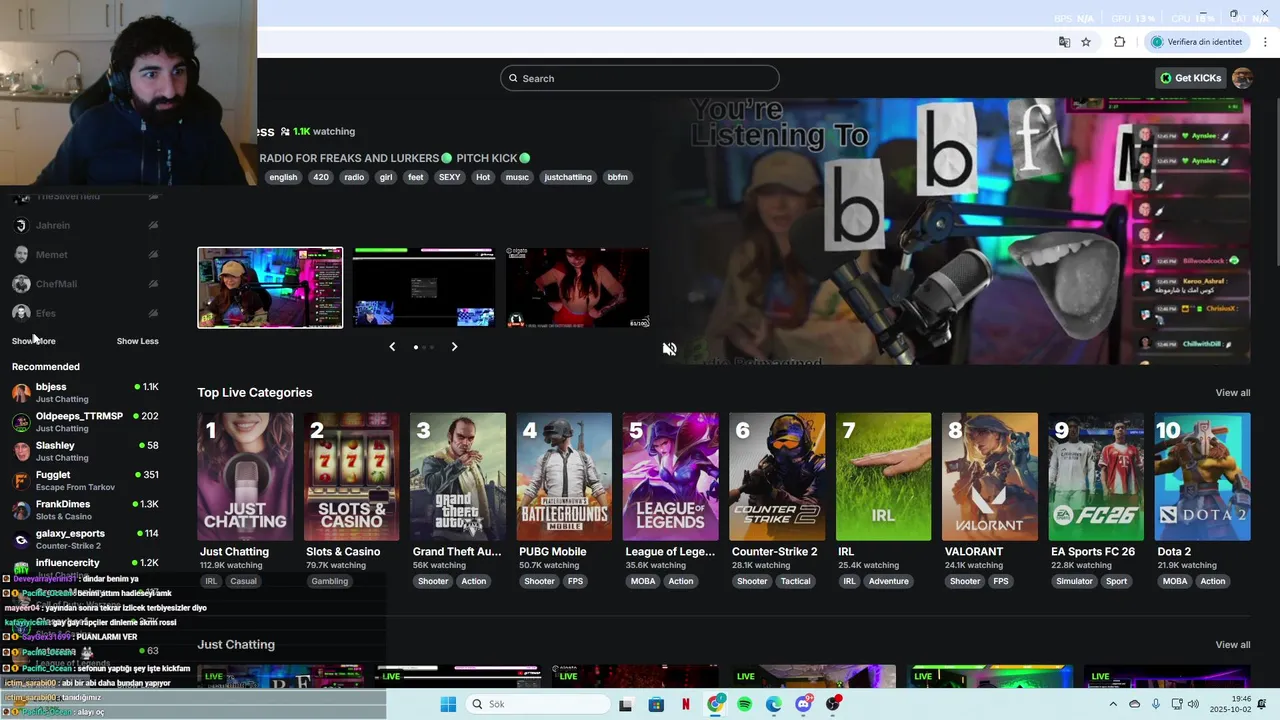
Task: Click the Casual tag under Just Chatting
Action: 243,581
